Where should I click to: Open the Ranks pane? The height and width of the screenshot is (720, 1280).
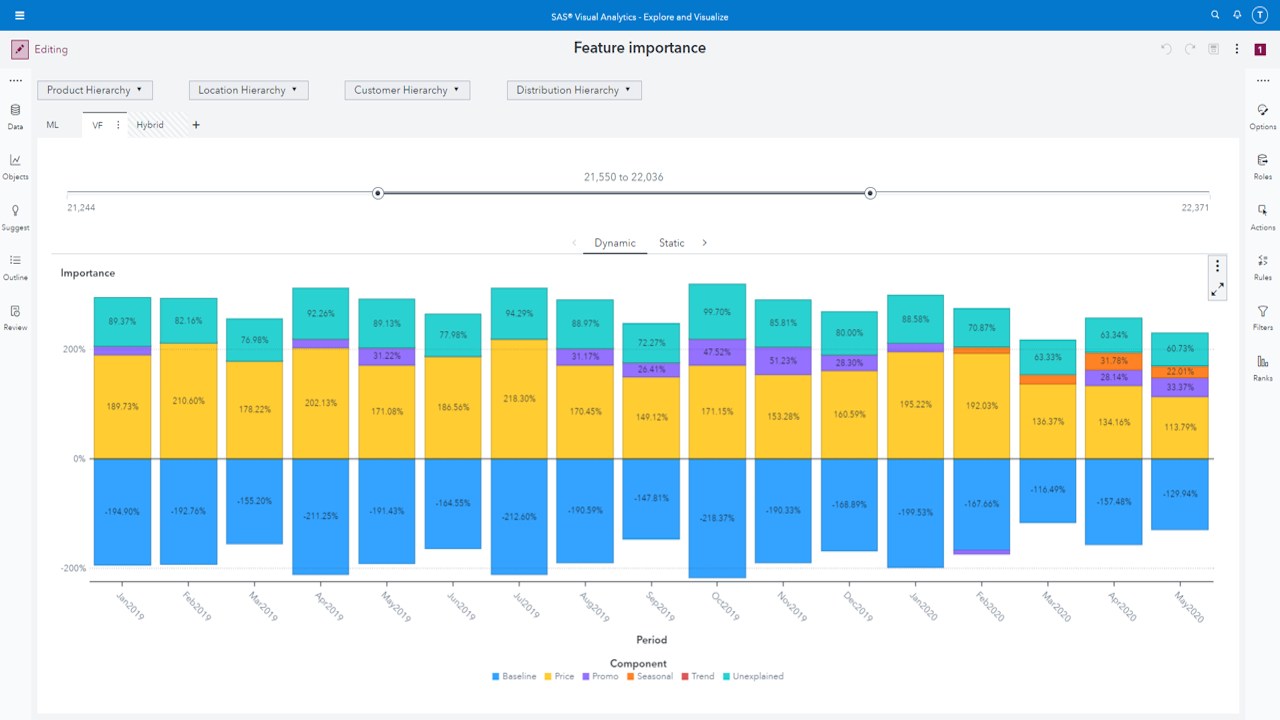(x=1263, y=368)
